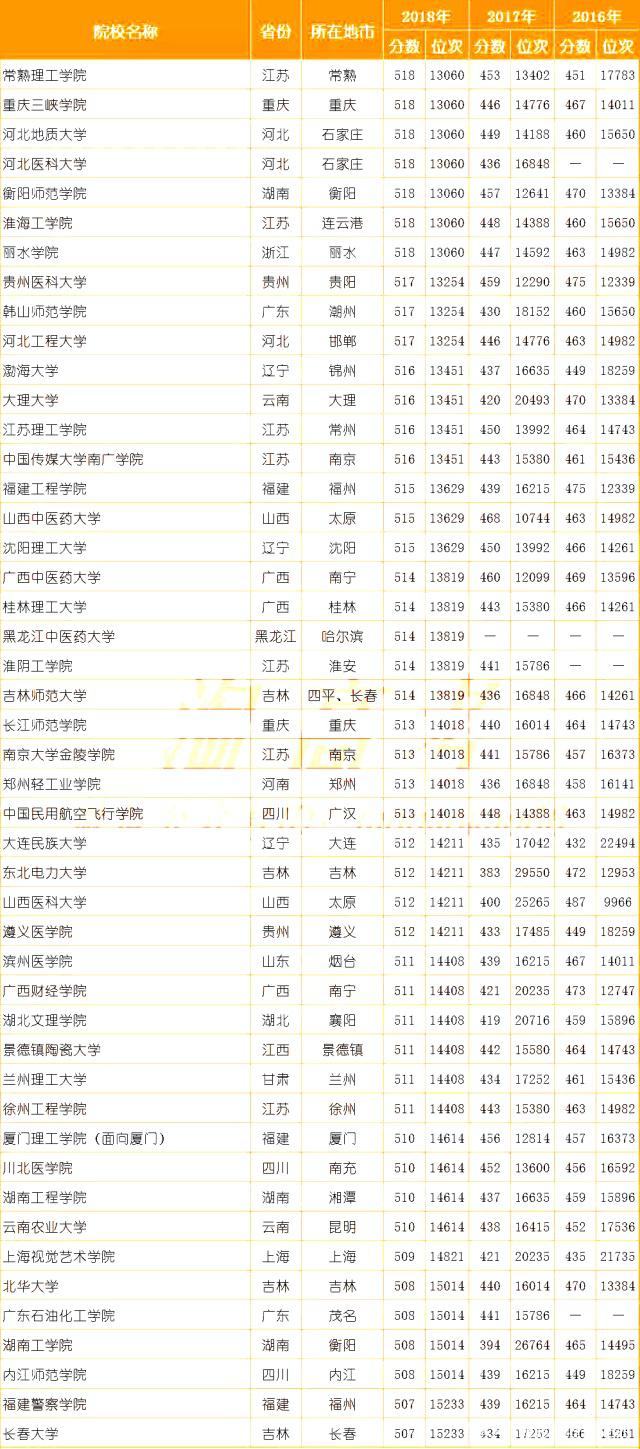Click the 院校名称 column header
This screenshot has width=640, height=1449.
(124, 30)
